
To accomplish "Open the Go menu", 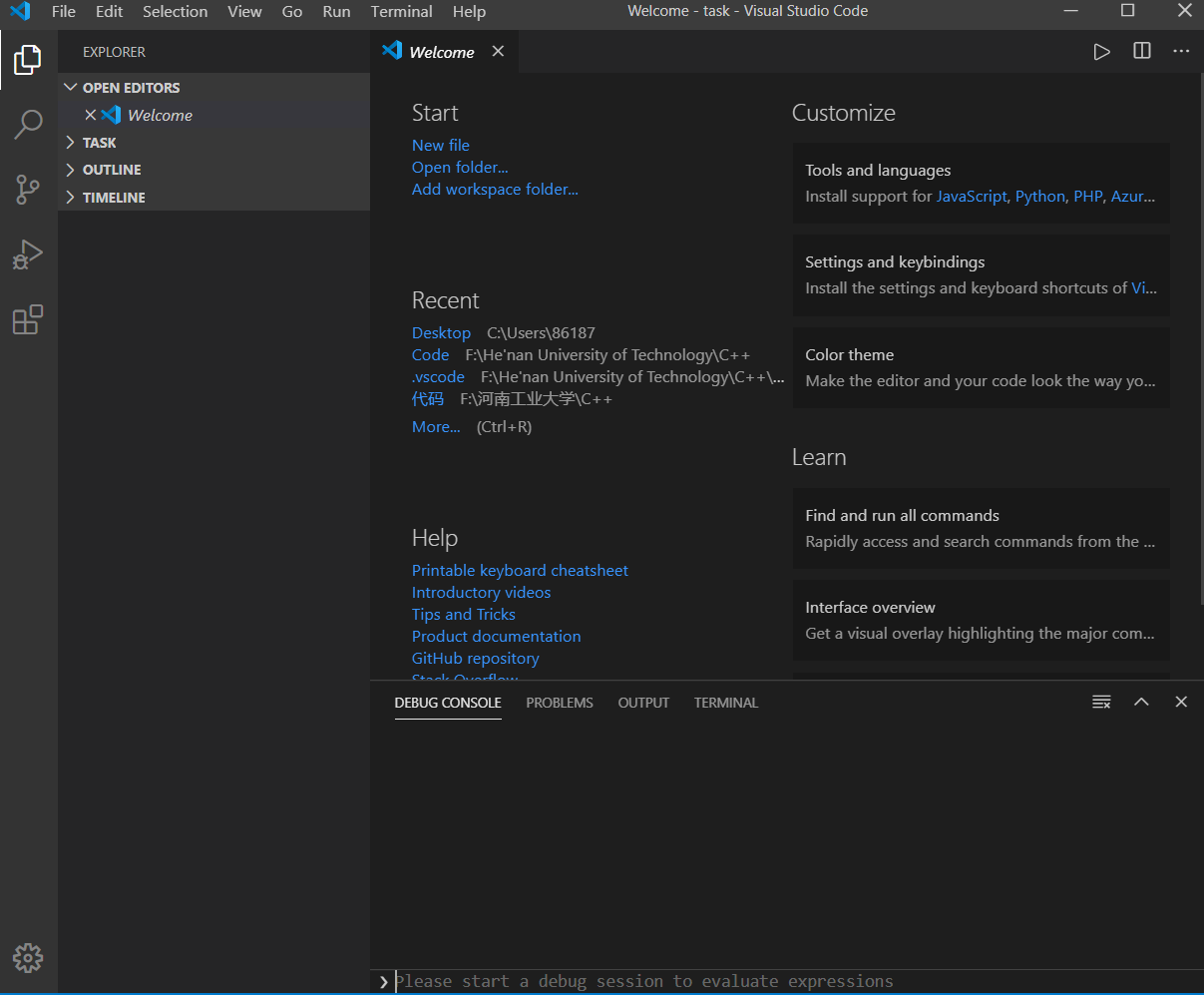I will [292, 12].
